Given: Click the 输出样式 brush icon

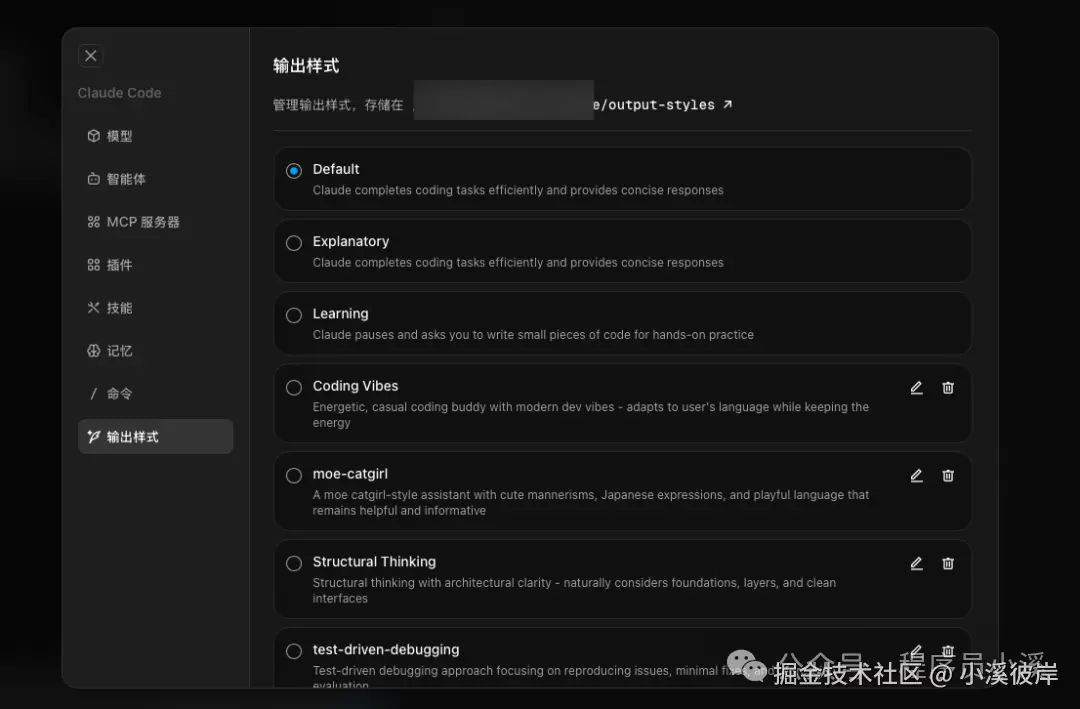Looking at the screenshot, I should tap(94, 436).
